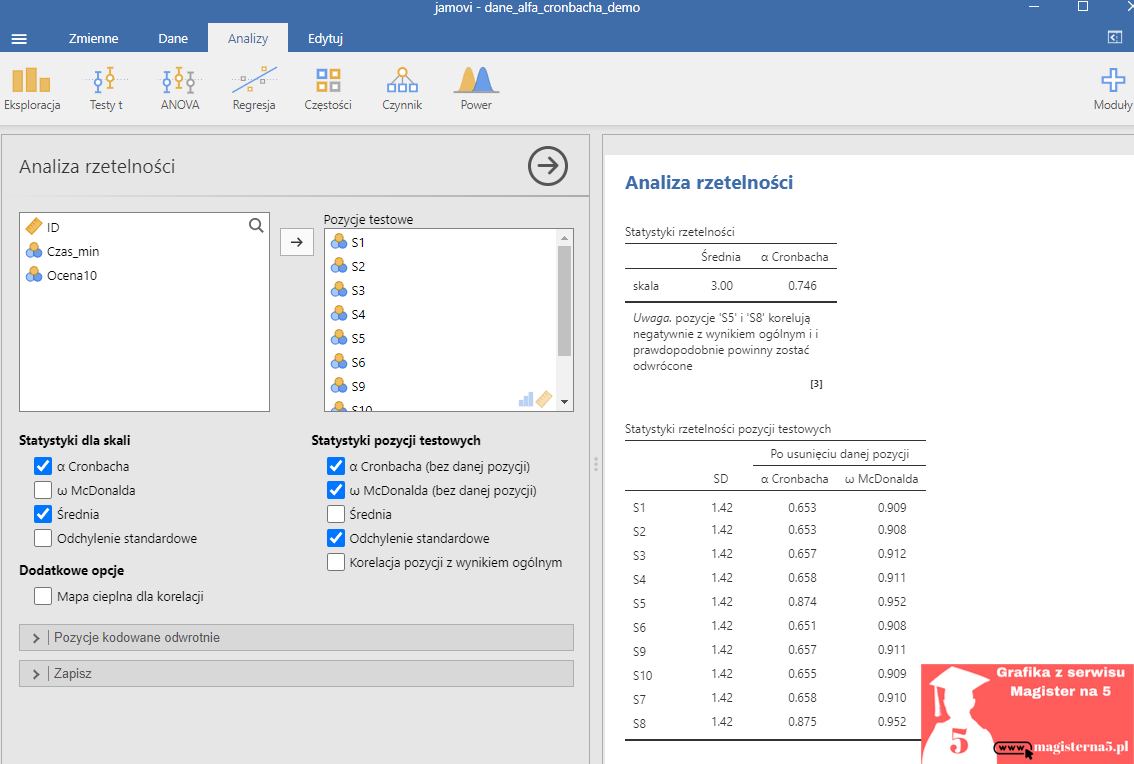Screen dimensions: 1134x764
Task: Enable ω McDonalda scale statistic
Action: [x=43, y=490]
